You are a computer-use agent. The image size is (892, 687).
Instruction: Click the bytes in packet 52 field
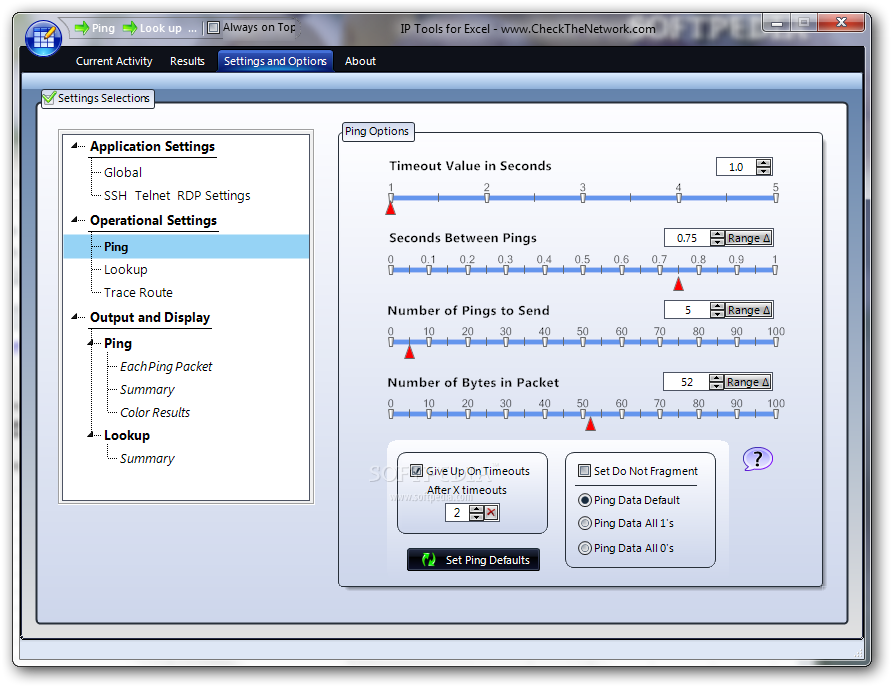pyautogui.click(x=686, y=382)
